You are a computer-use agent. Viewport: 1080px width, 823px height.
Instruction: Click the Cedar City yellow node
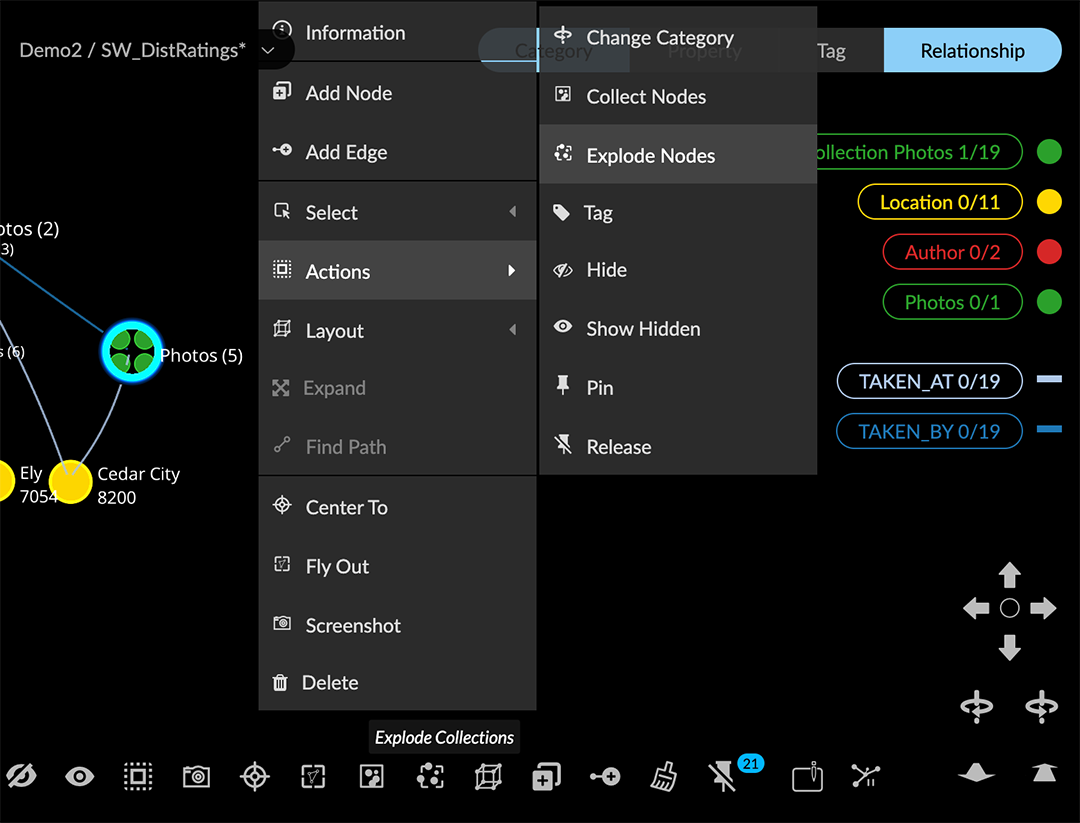(x=71, y=482)
